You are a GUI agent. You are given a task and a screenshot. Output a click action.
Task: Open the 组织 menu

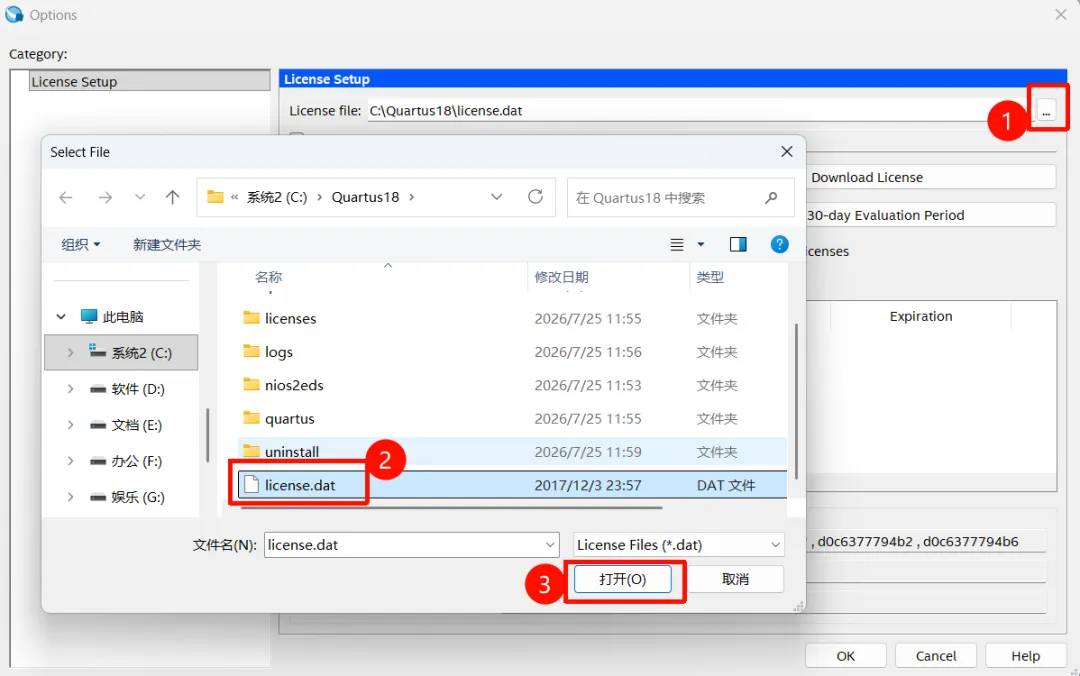[81, 245]
